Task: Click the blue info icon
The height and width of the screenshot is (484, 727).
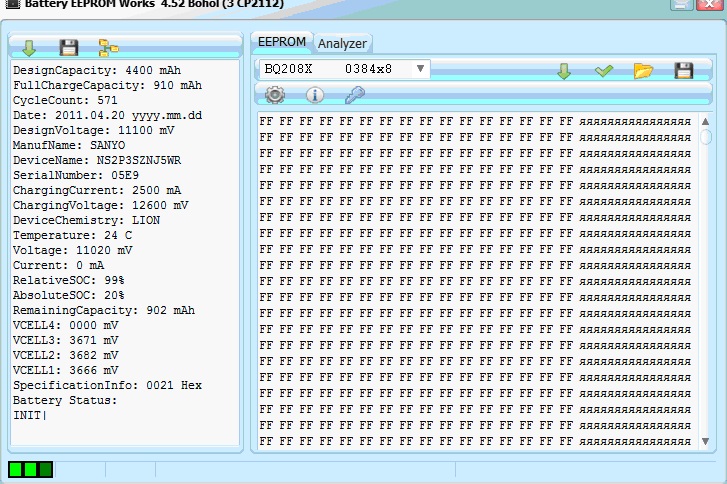Action: pyautogui.click(x=315, y=95)
